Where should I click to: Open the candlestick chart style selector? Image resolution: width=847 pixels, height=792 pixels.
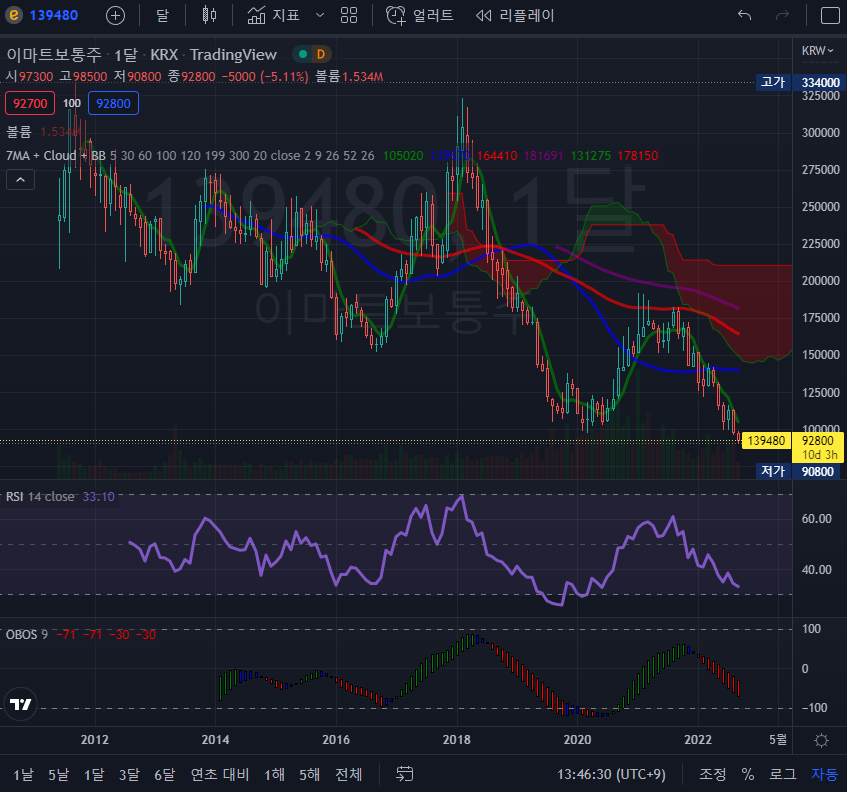(x=208, y=15)
